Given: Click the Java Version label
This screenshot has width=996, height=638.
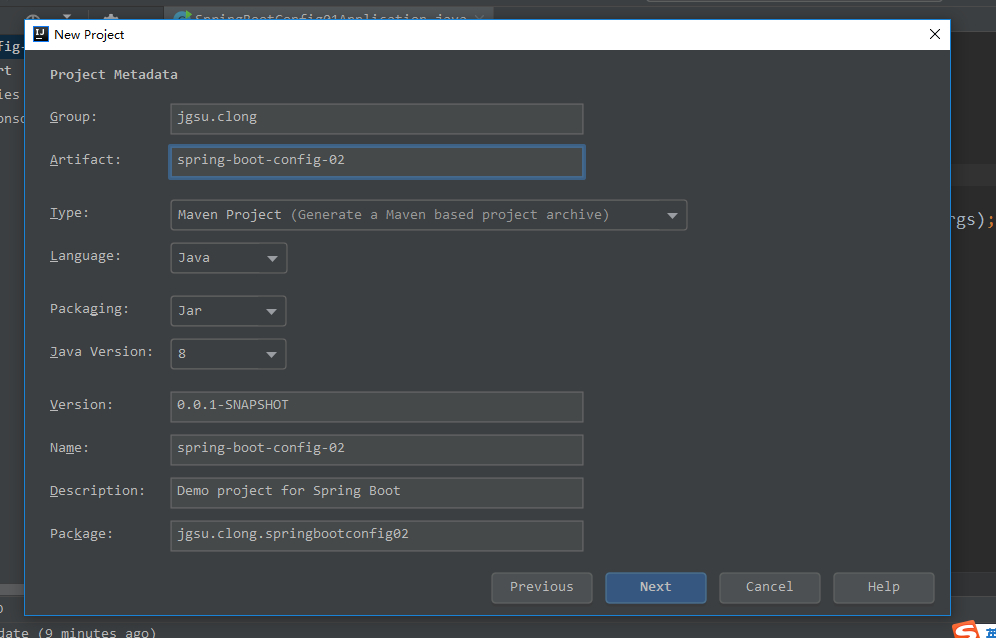Looking at the screenshot, I should point(102,351).
